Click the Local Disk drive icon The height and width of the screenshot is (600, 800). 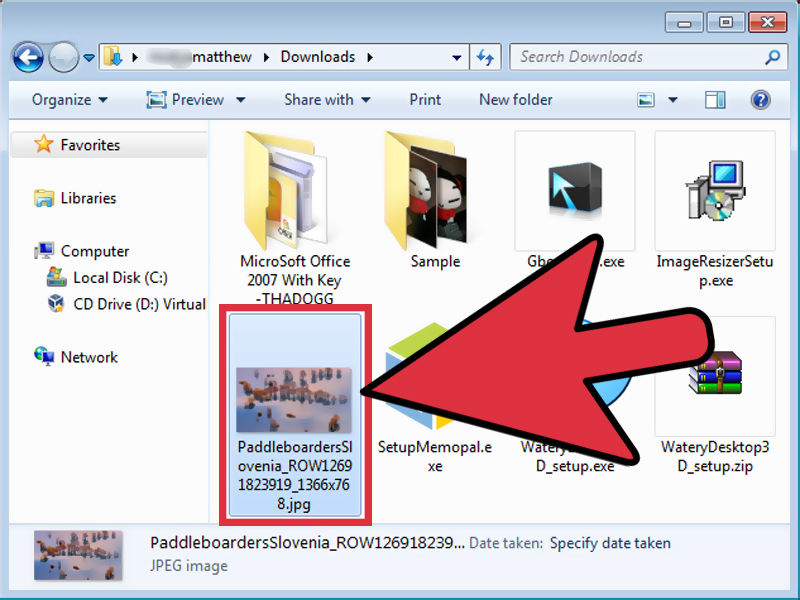click(x=56, y=277)
